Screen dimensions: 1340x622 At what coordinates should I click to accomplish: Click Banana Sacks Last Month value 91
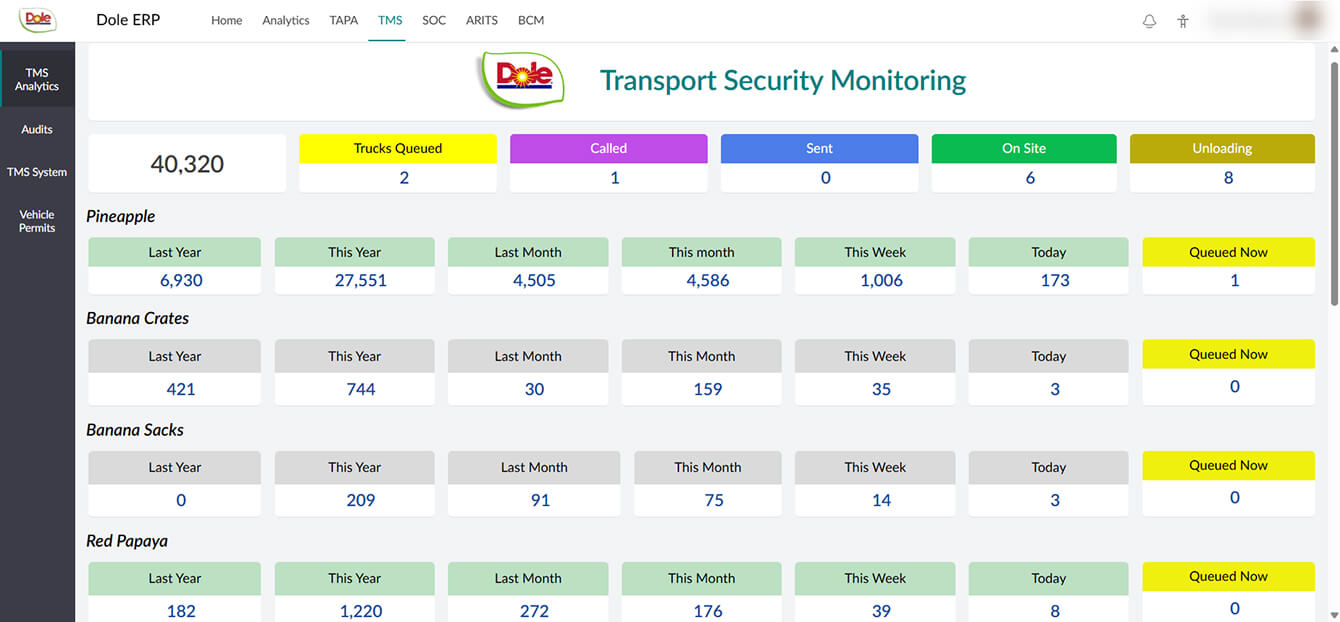540,500
